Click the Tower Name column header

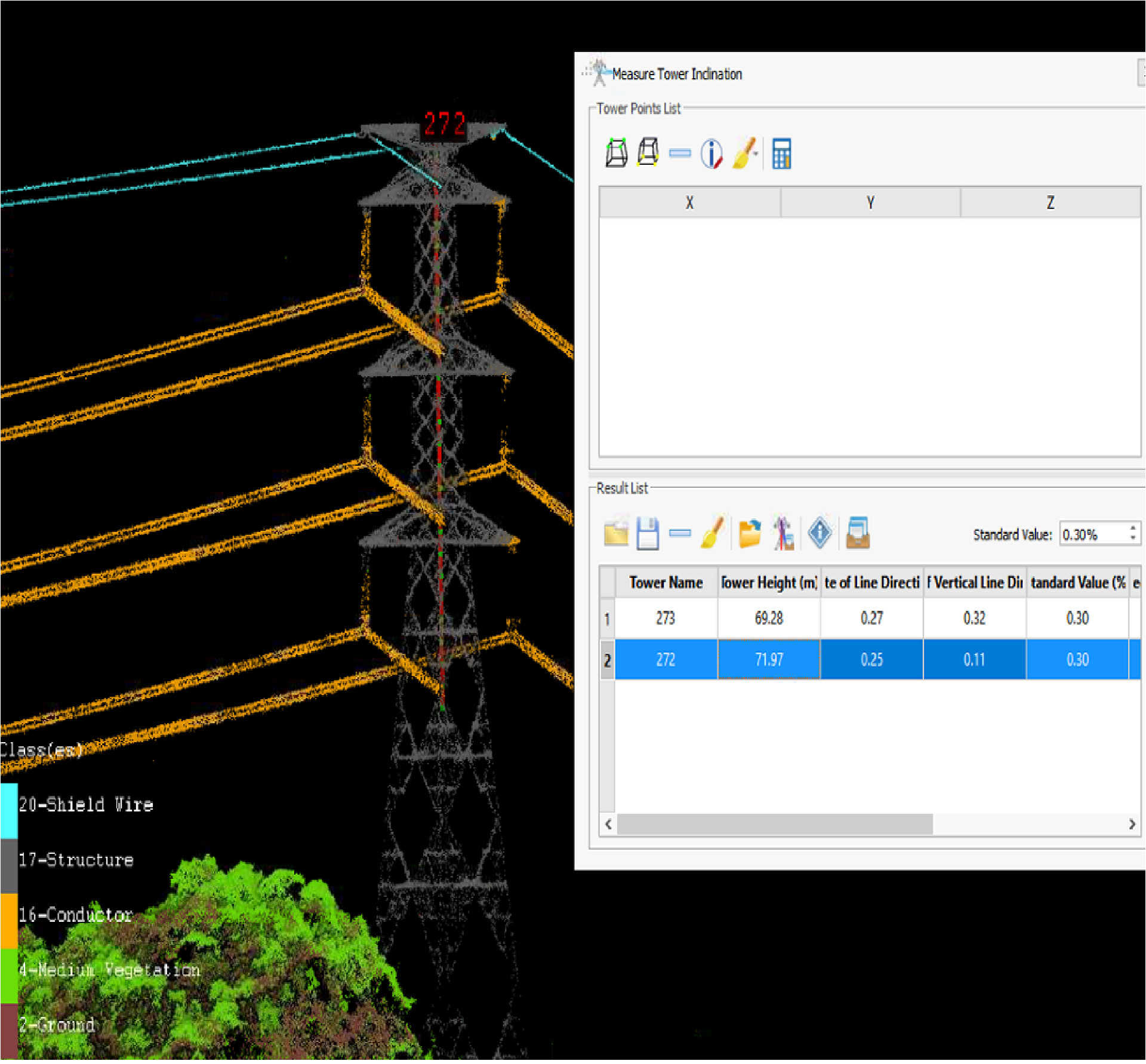667,583
